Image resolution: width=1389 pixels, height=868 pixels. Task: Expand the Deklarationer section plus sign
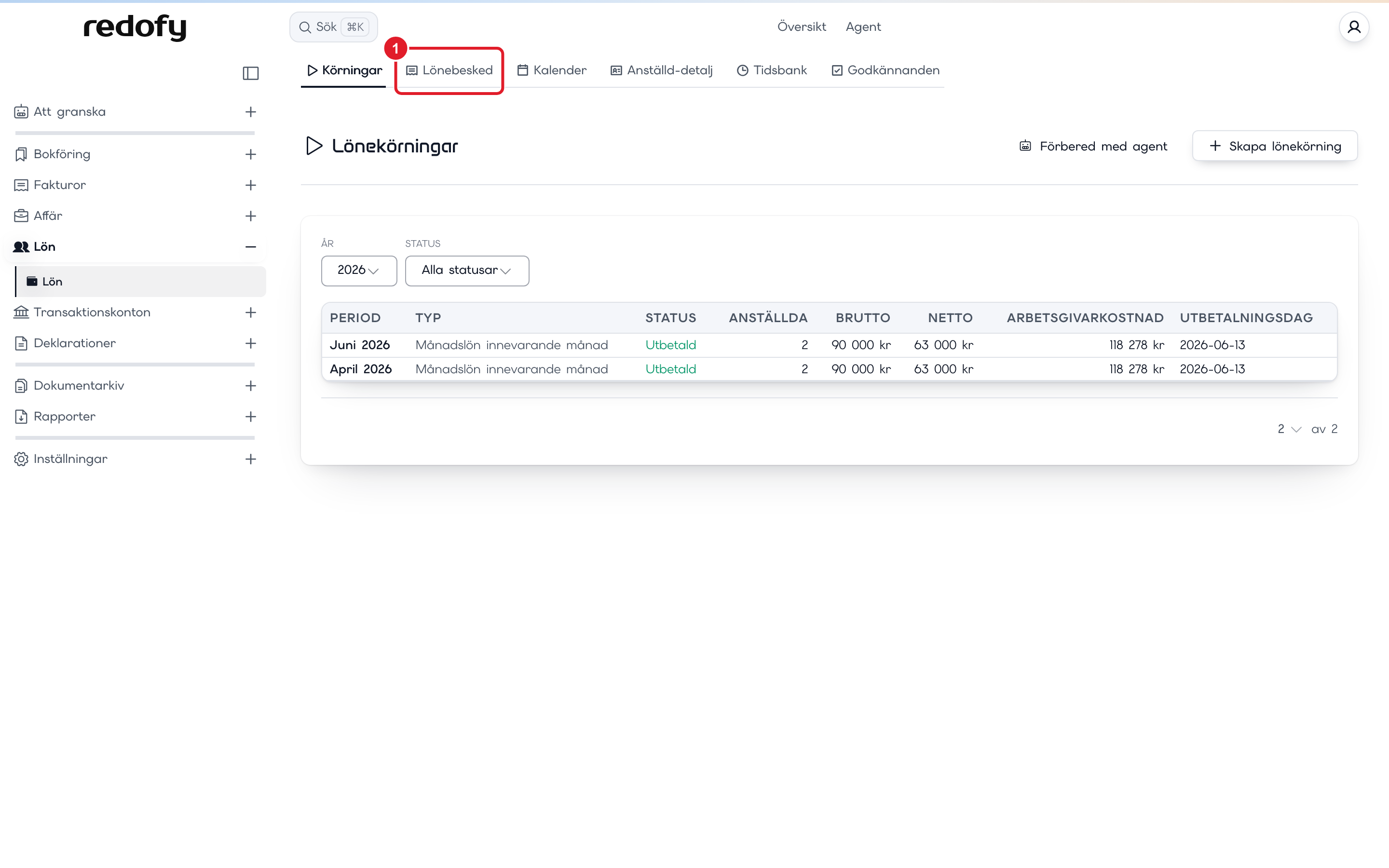[251, 343]
